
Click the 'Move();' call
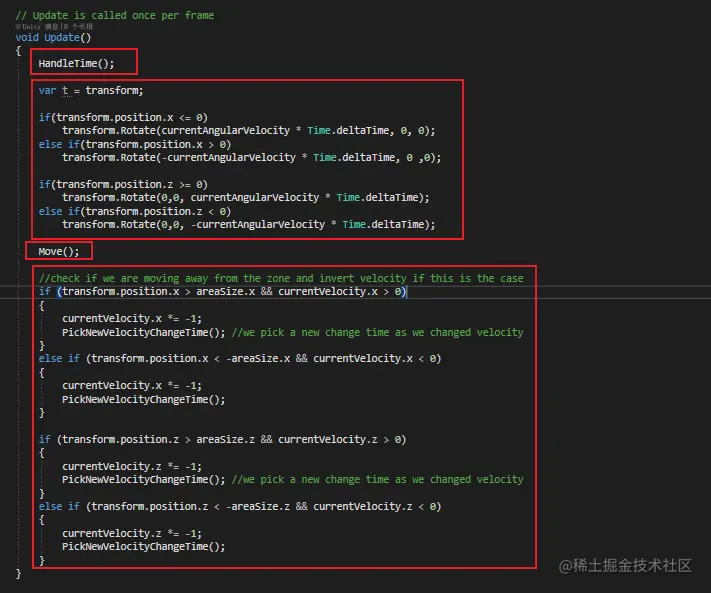click(59, 252)
